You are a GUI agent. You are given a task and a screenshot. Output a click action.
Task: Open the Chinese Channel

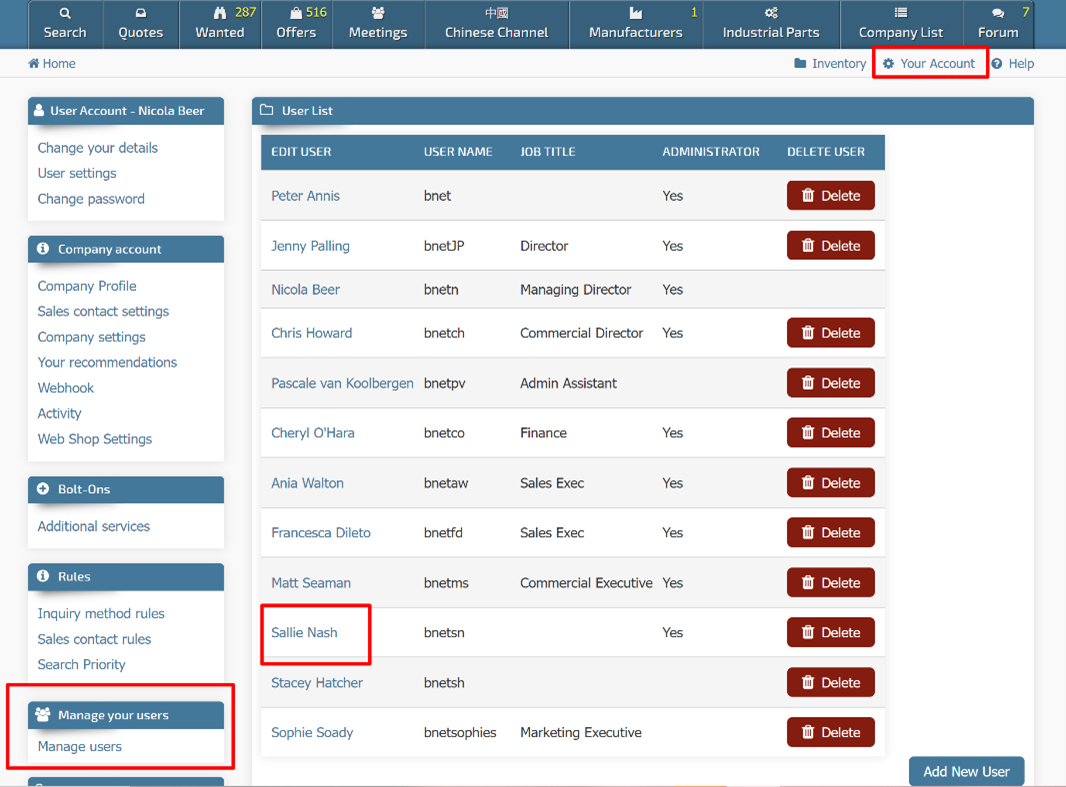pos(496,24)
